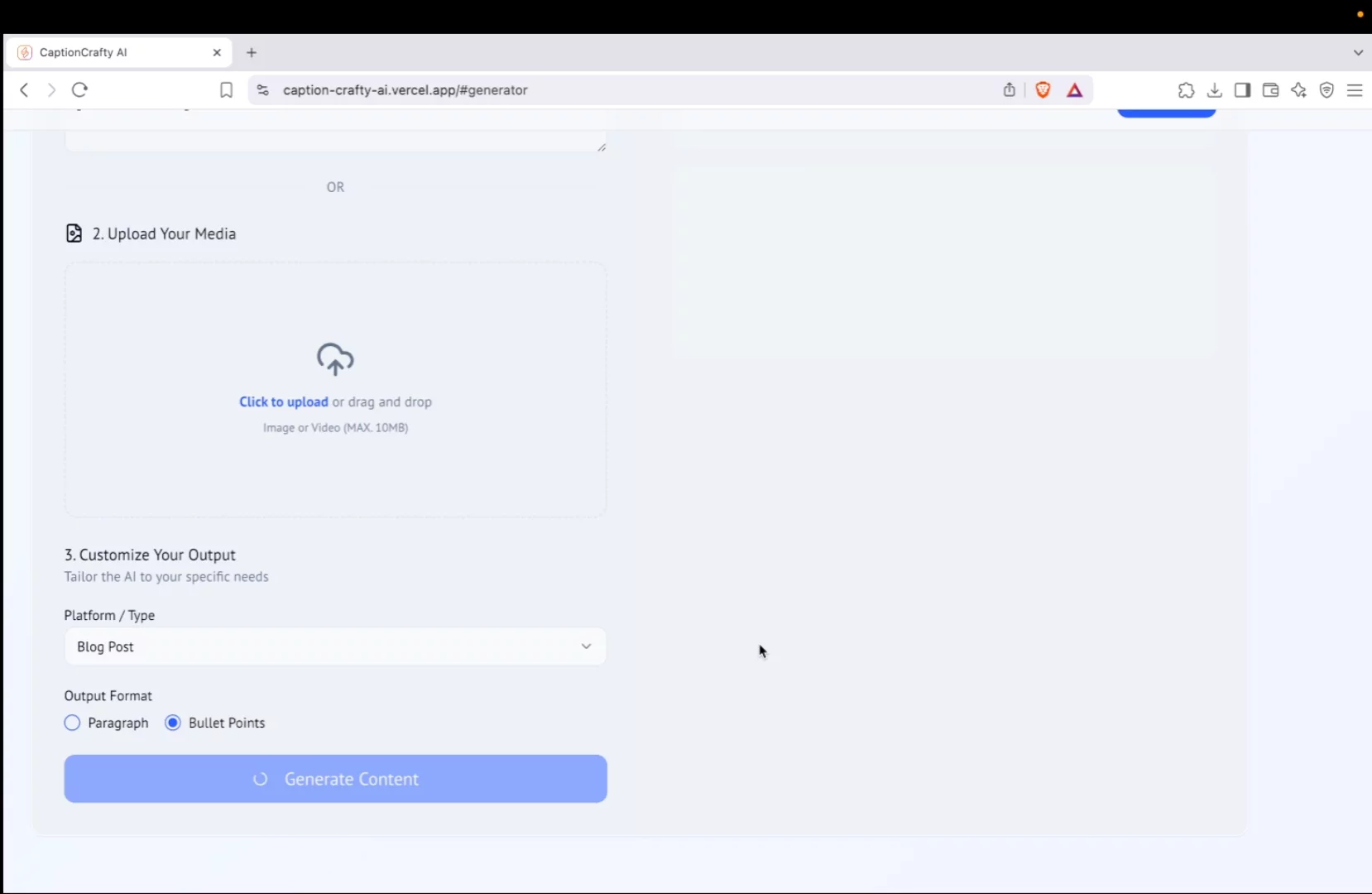The height and width of the screenshot is (894, 1372).
Task: Click the Brave Shields lion icon
Action: click(x=1043, y=90)
